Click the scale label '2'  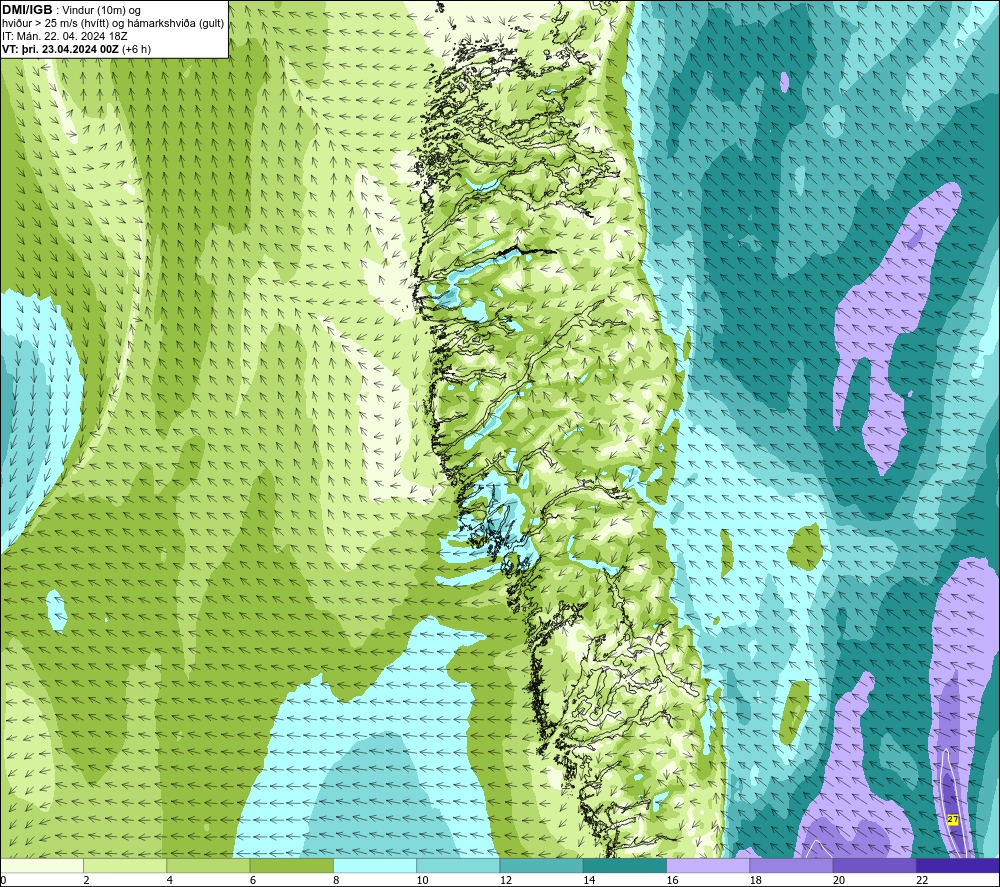(86, 880)
